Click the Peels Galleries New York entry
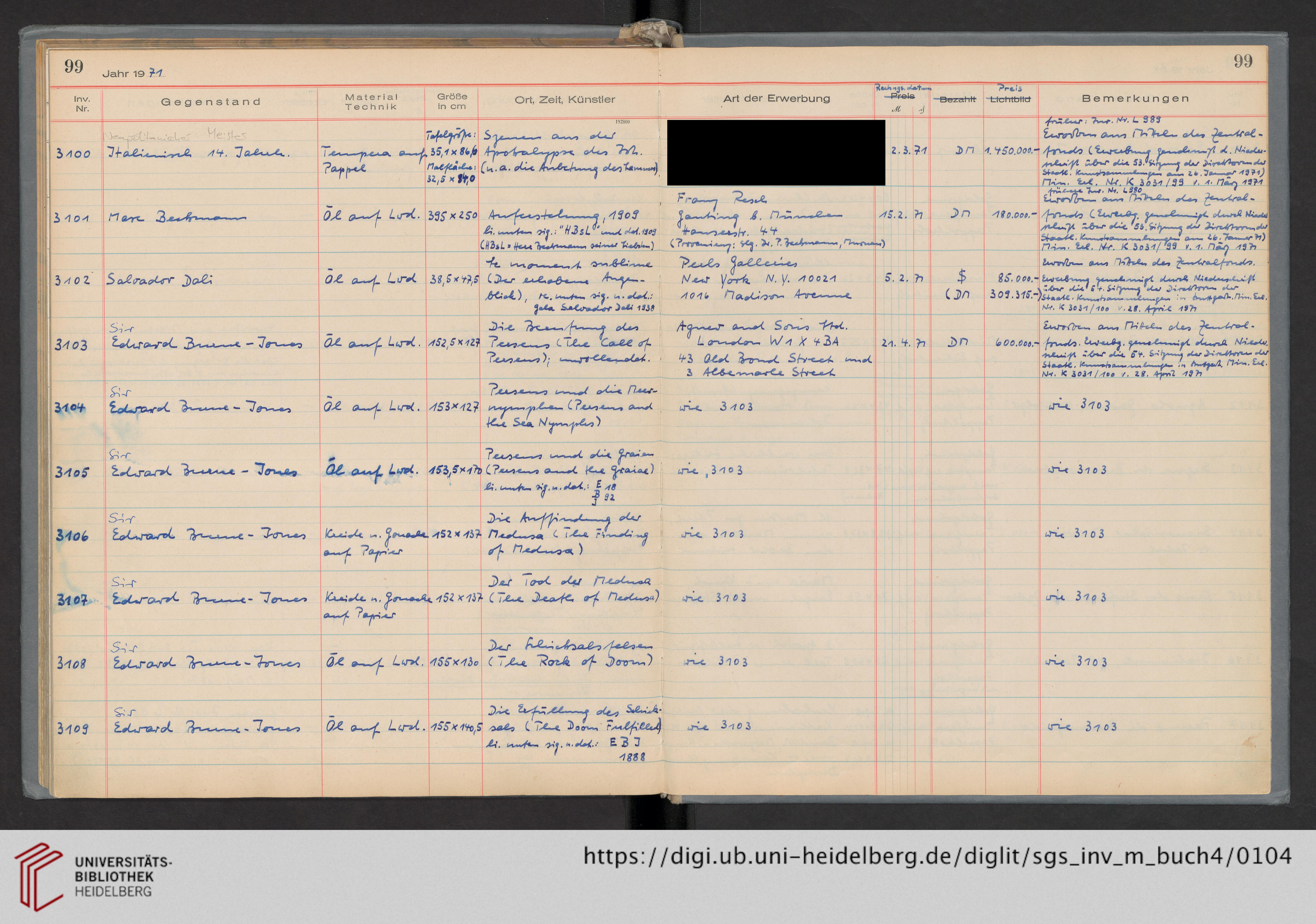 [x=765, y=278]
